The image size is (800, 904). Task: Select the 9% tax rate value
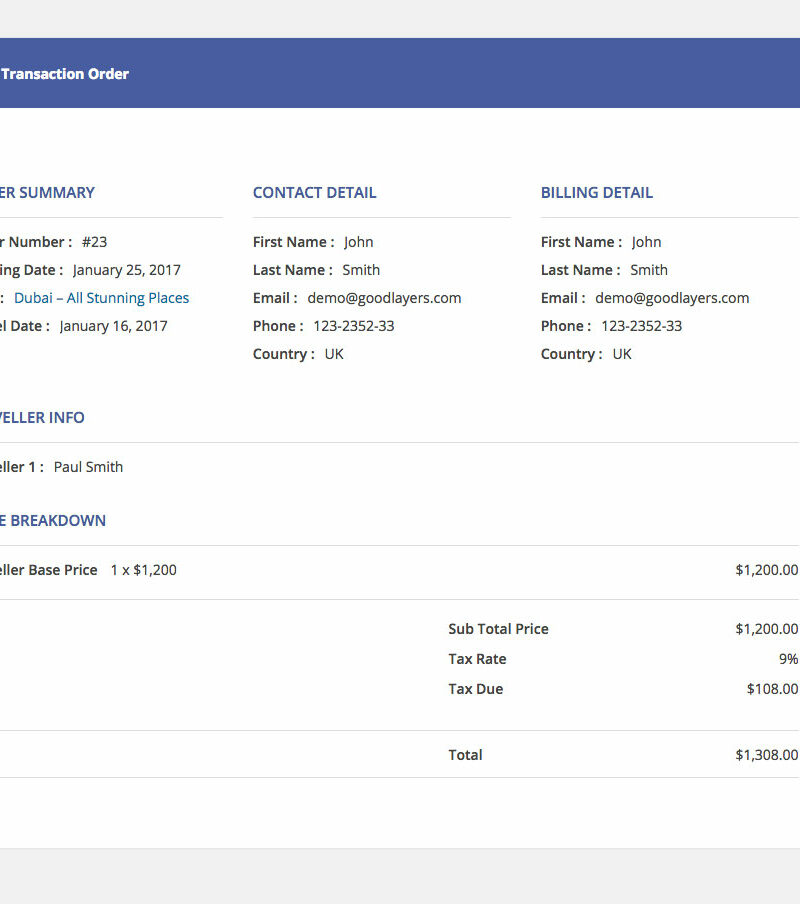click(x=788, y=659)
